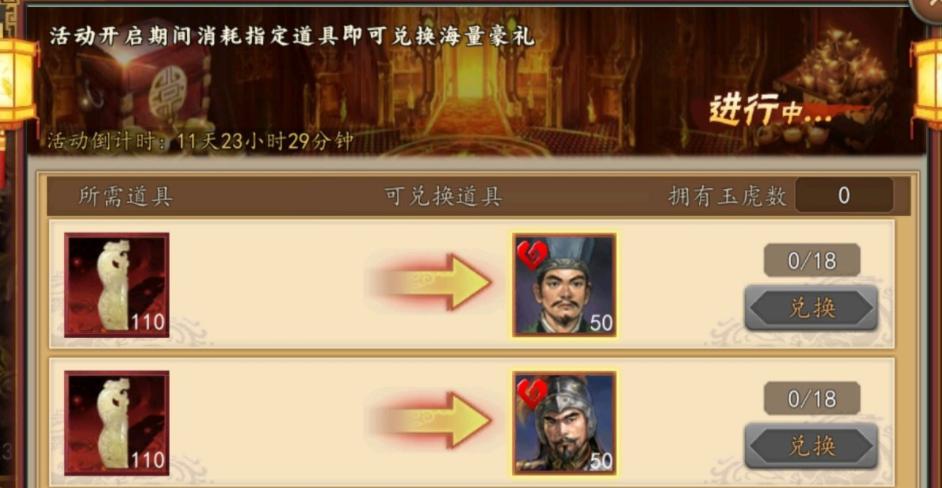Image resolution: width=942 pixels, height=488 pixels.
Task: Tap the golden arrow in second row
Action: tap(434, 420)
